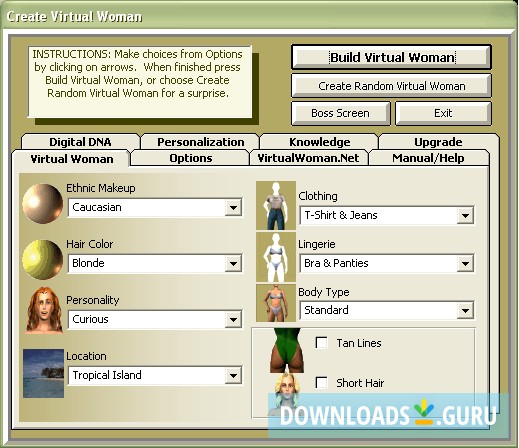519x448 pixels.
Task: Click the green swimsuit Tan Lines image
Action: [x=287, y=350]
